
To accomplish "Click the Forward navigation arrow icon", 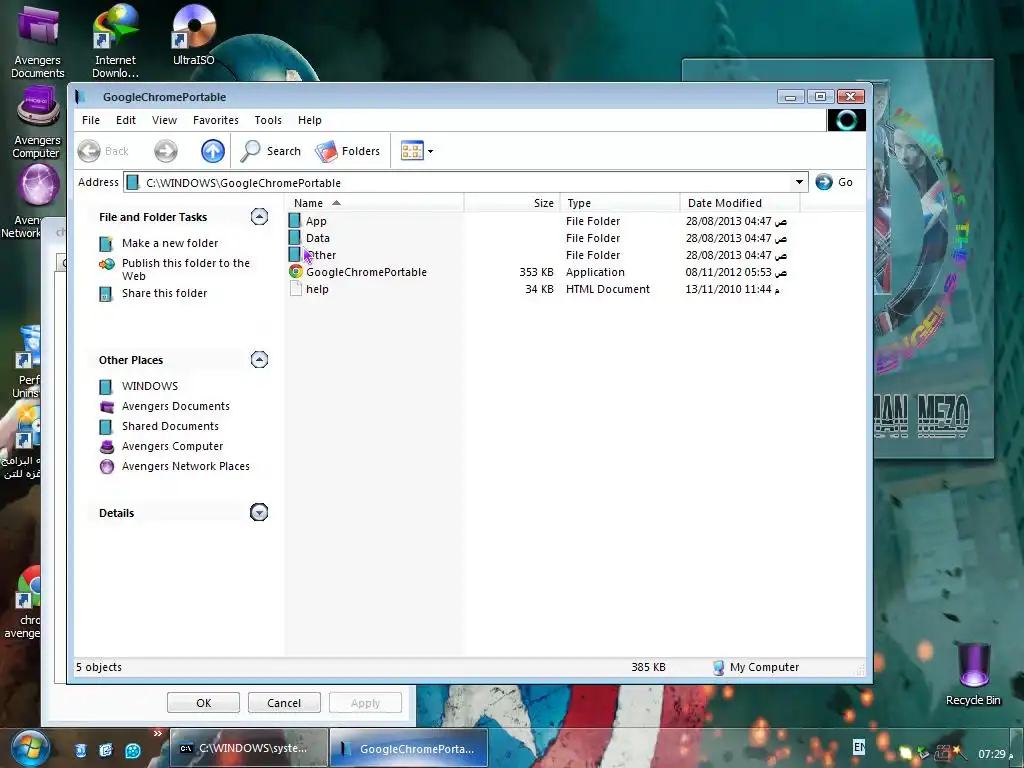I will (166, 151).
